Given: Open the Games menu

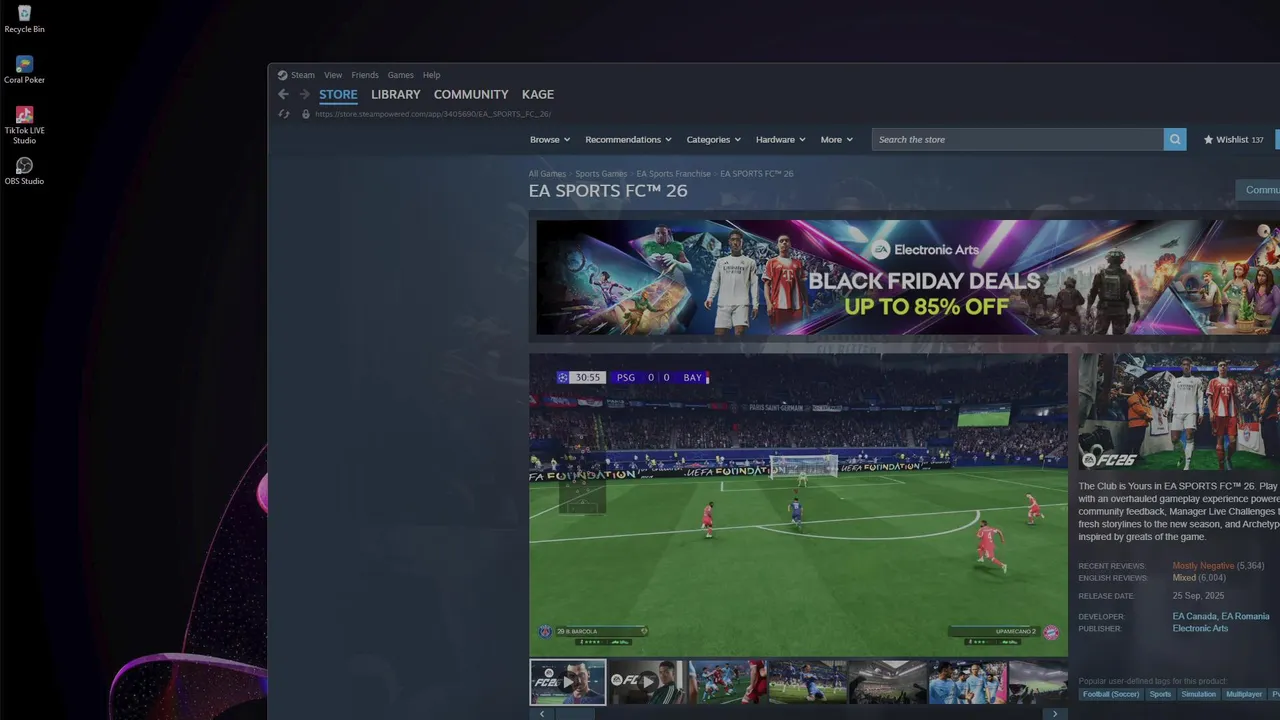Looking at the screenshot, I should 401,75.
